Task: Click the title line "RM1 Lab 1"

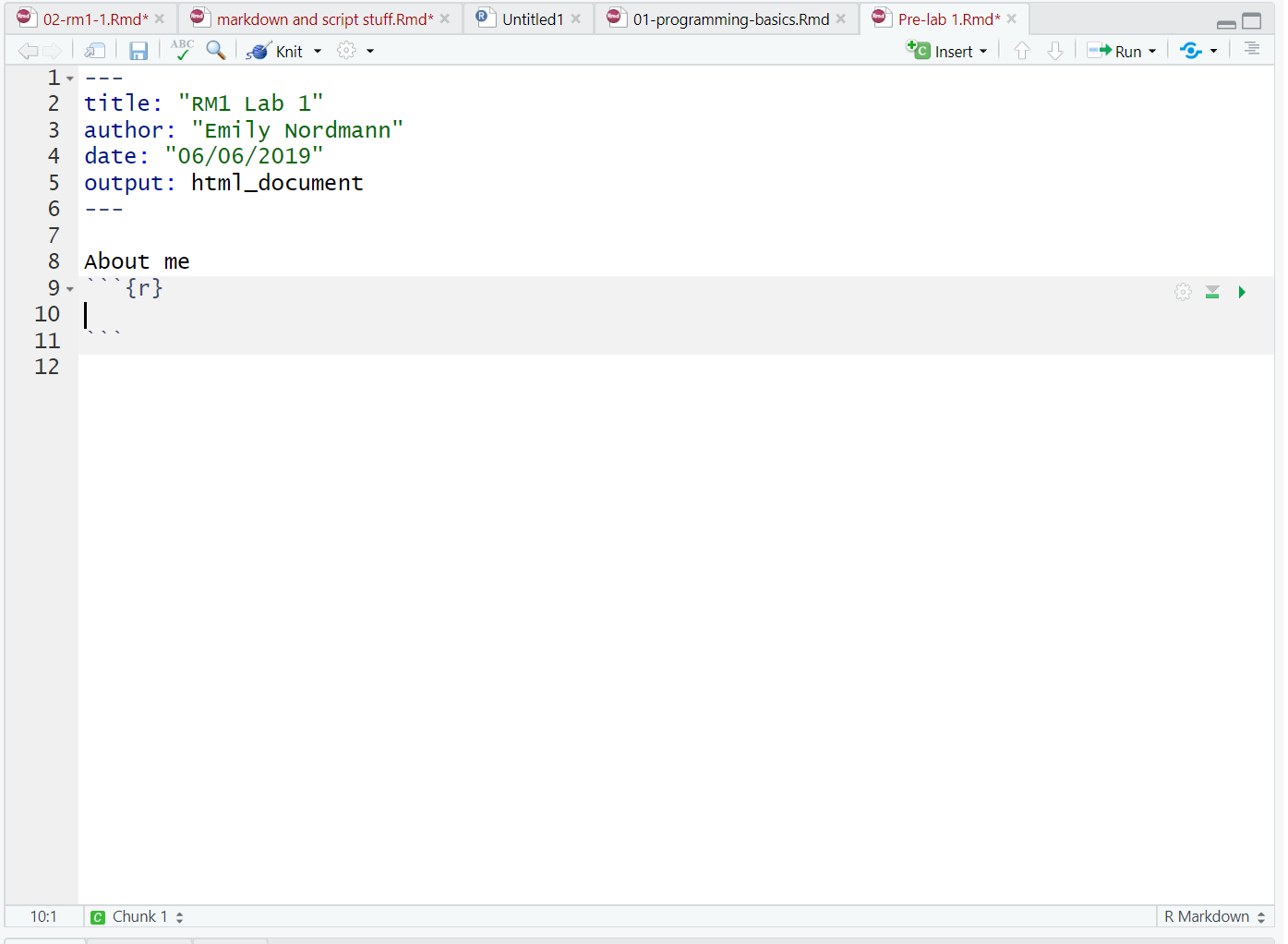Action: coord(203,103)
